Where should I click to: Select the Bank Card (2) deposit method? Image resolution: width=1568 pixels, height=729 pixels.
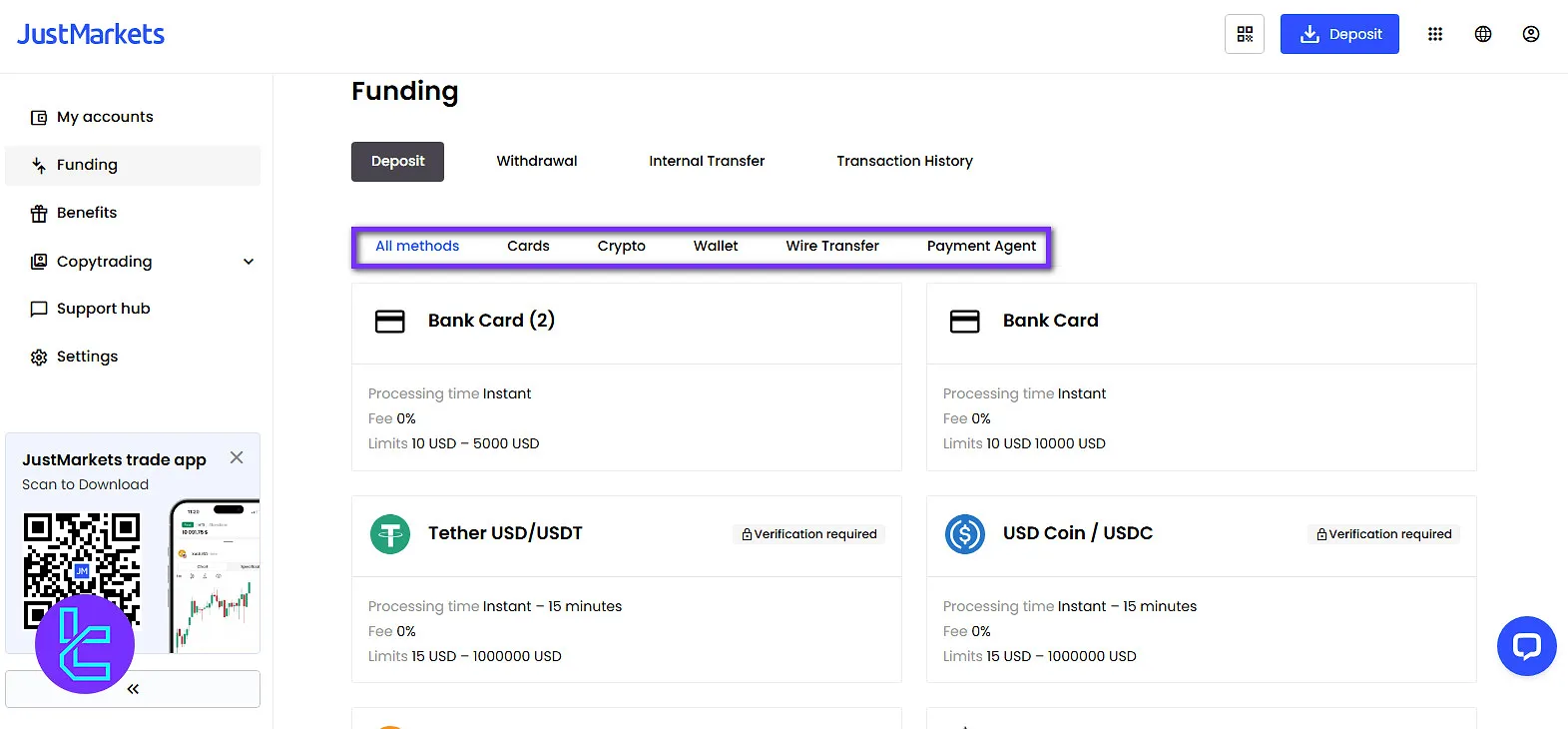626,322
